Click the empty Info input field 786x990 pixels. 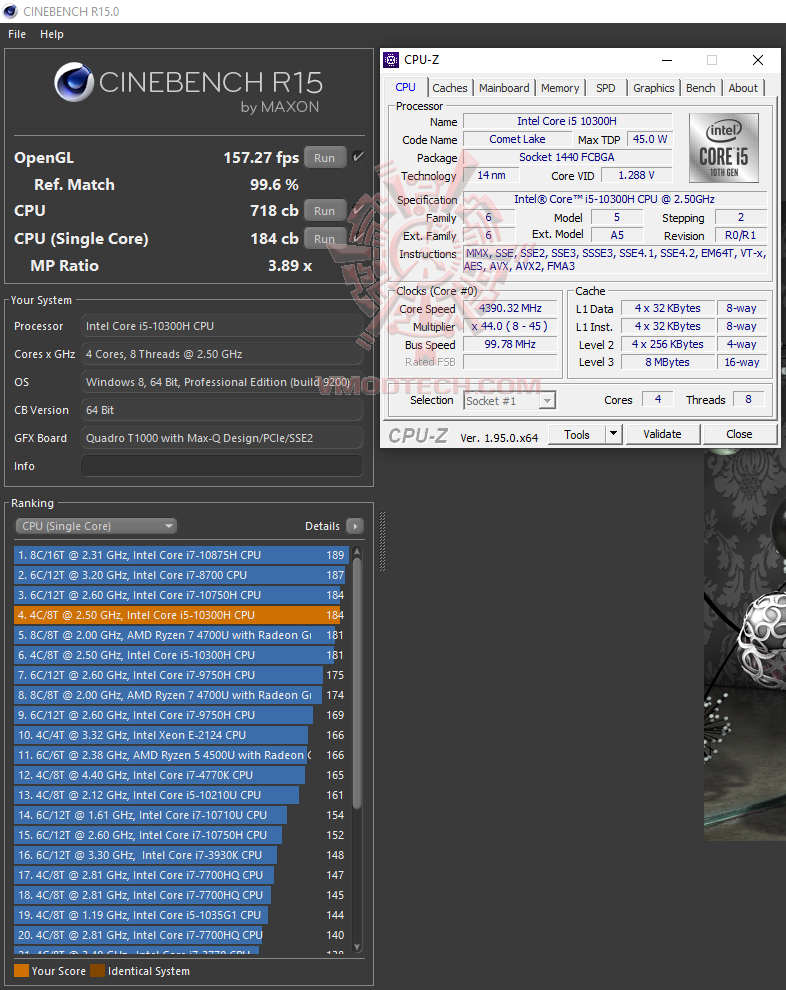click(x=222, y=466)
